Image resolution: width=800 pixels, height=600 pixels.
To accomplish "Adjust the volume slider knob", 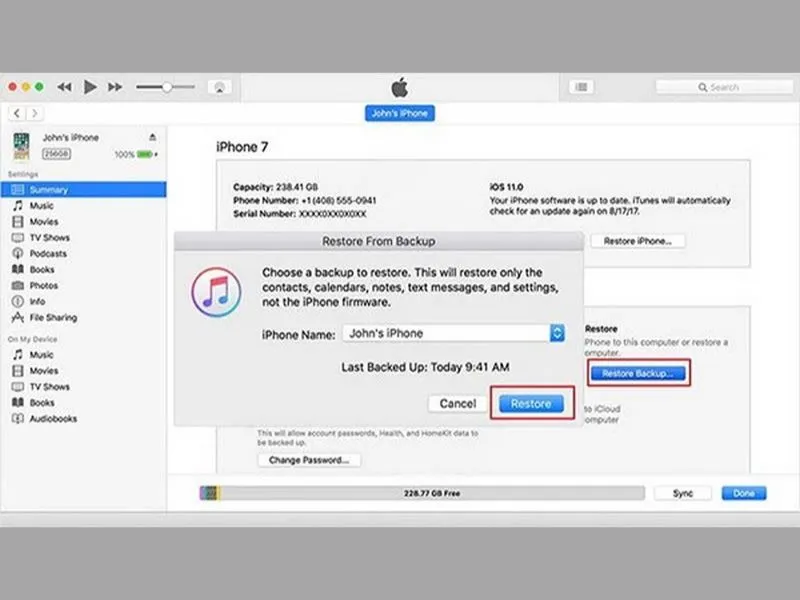I will (x=167, y=87).
